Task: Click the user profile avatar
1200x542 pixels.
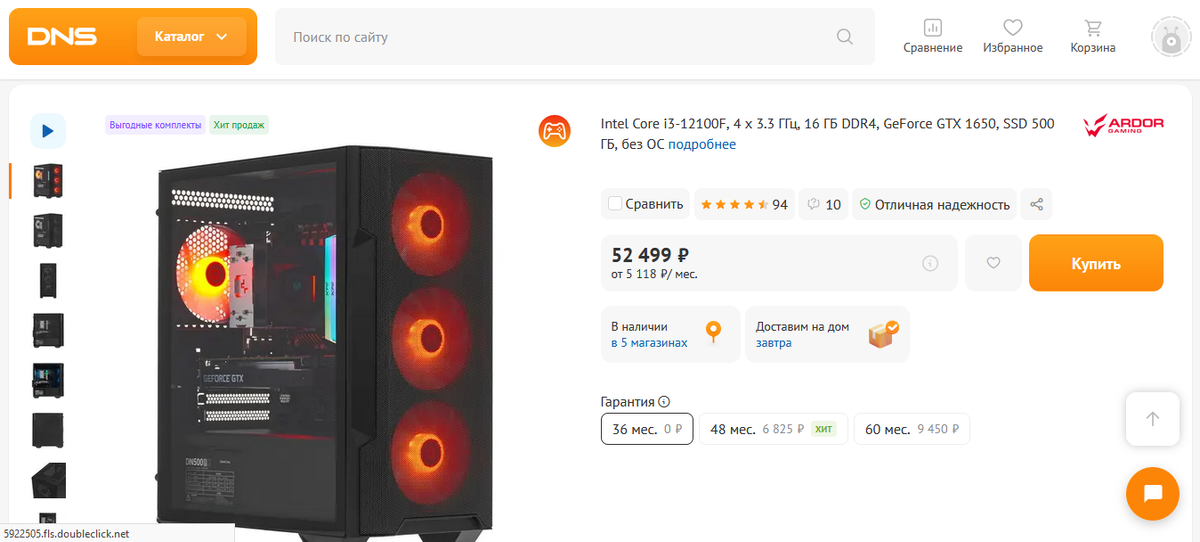Action: point(1170,37)
